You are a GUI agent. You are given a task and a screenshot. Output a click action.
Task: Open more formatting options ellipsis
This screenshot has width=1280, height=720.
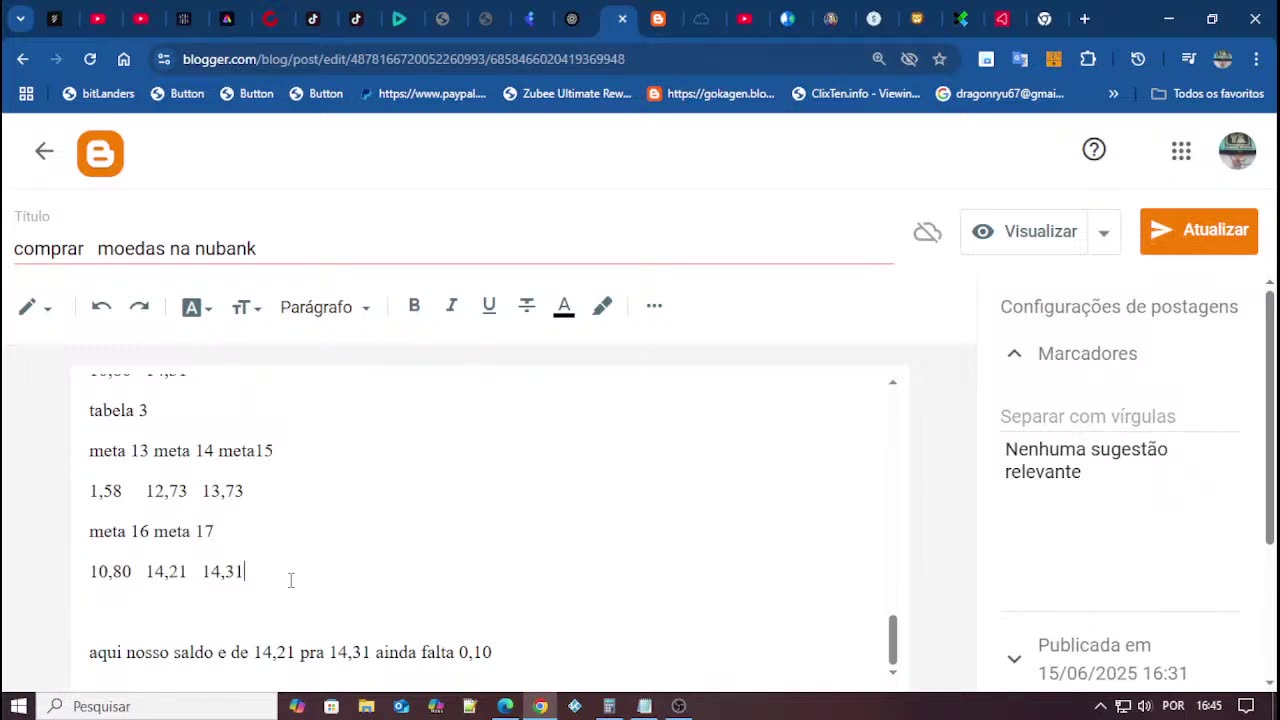[x=654, y=306]
